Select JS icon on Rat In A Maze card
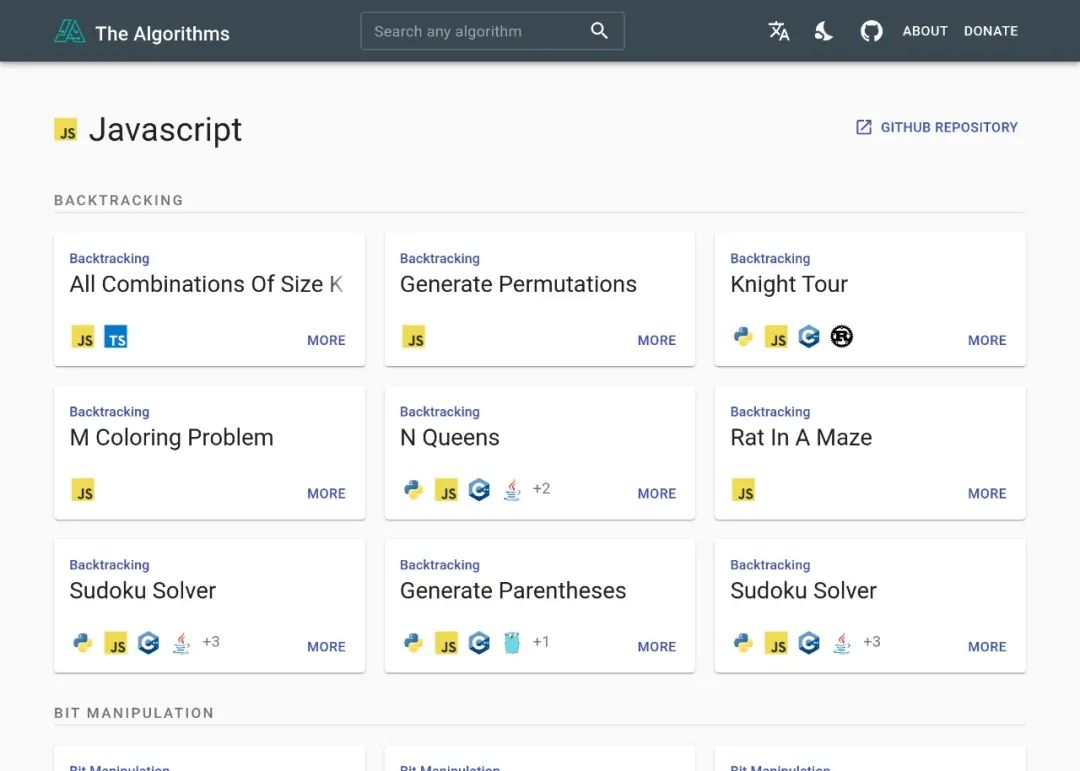Image resolution: width=1080 pixels, height=771 pixels. click(743, 490)
